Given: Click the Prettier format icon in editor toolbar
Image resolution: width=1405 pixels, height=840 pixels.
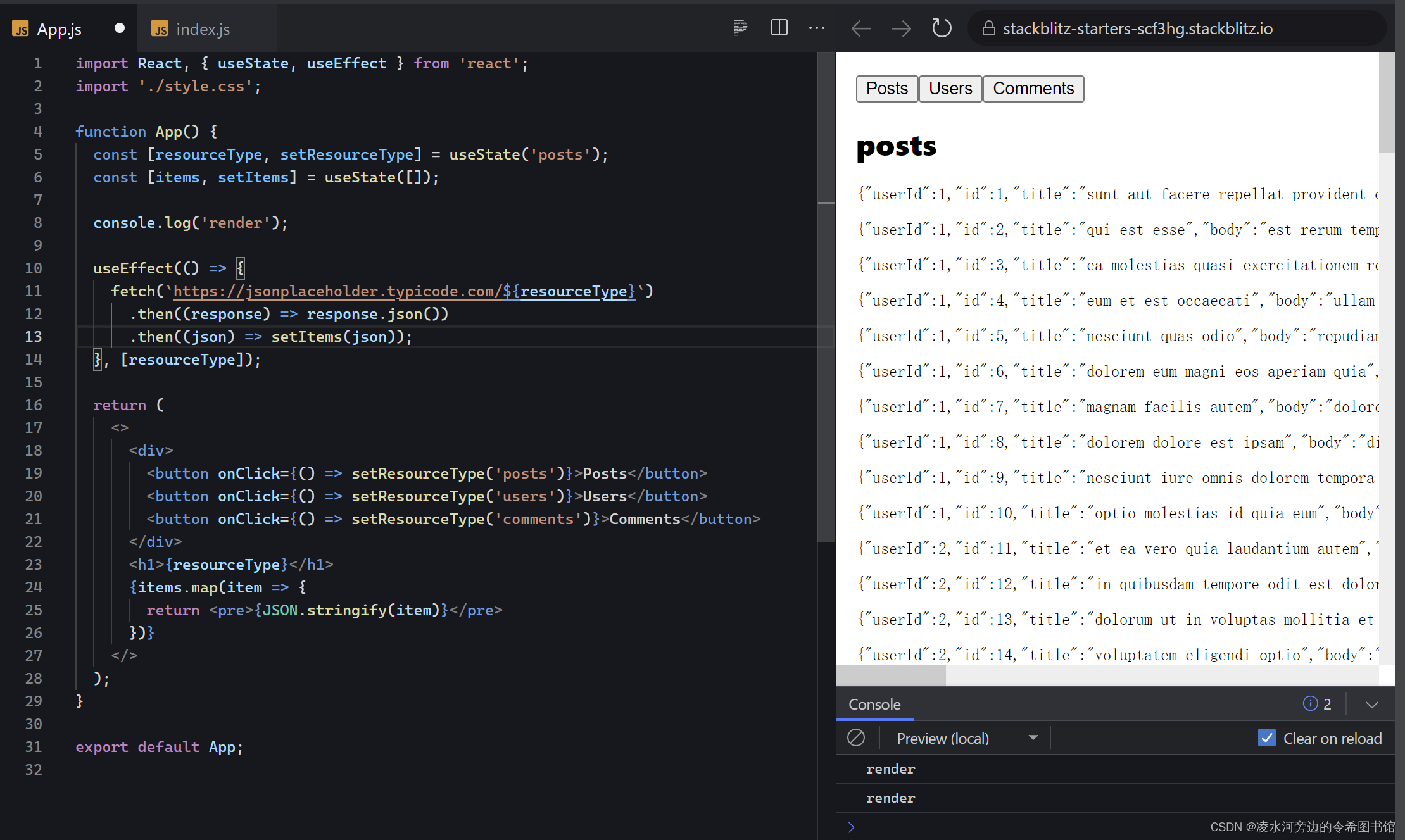Looking at the screenshot, I should pos(740,28).
